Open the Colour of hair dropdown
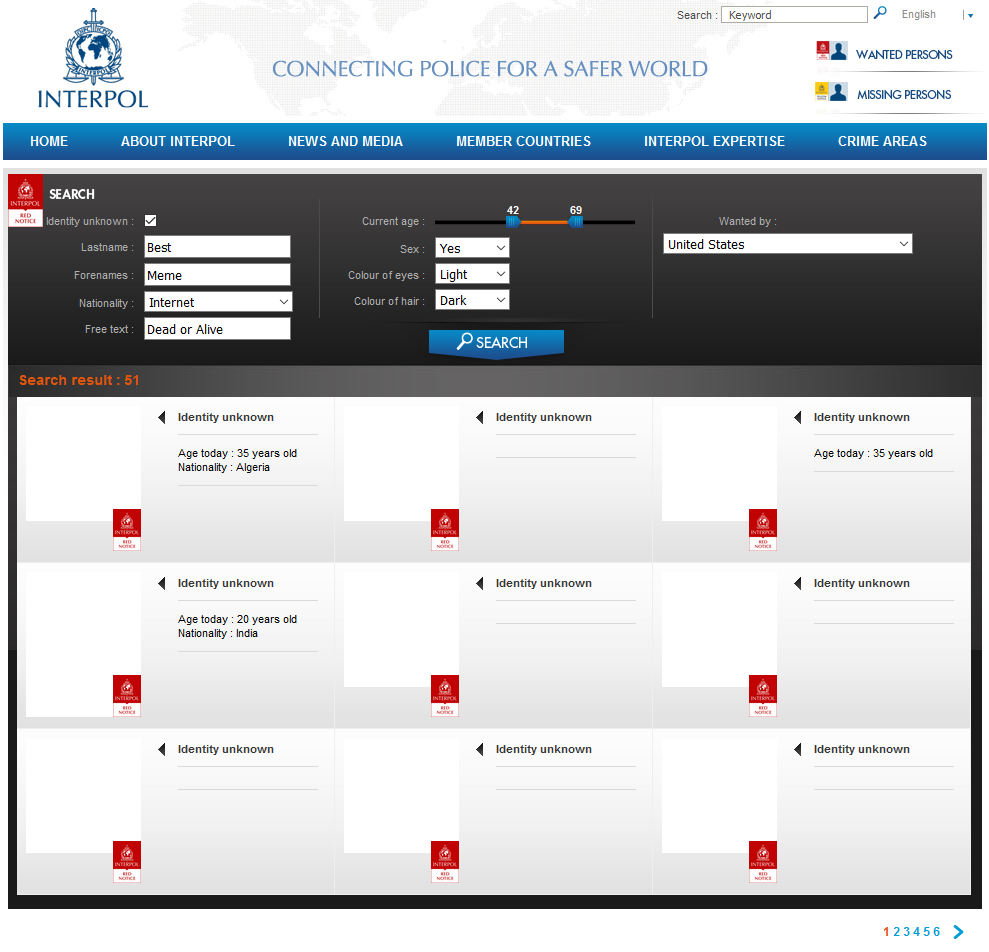Screen dimensions: 989x952 (472, 300)
